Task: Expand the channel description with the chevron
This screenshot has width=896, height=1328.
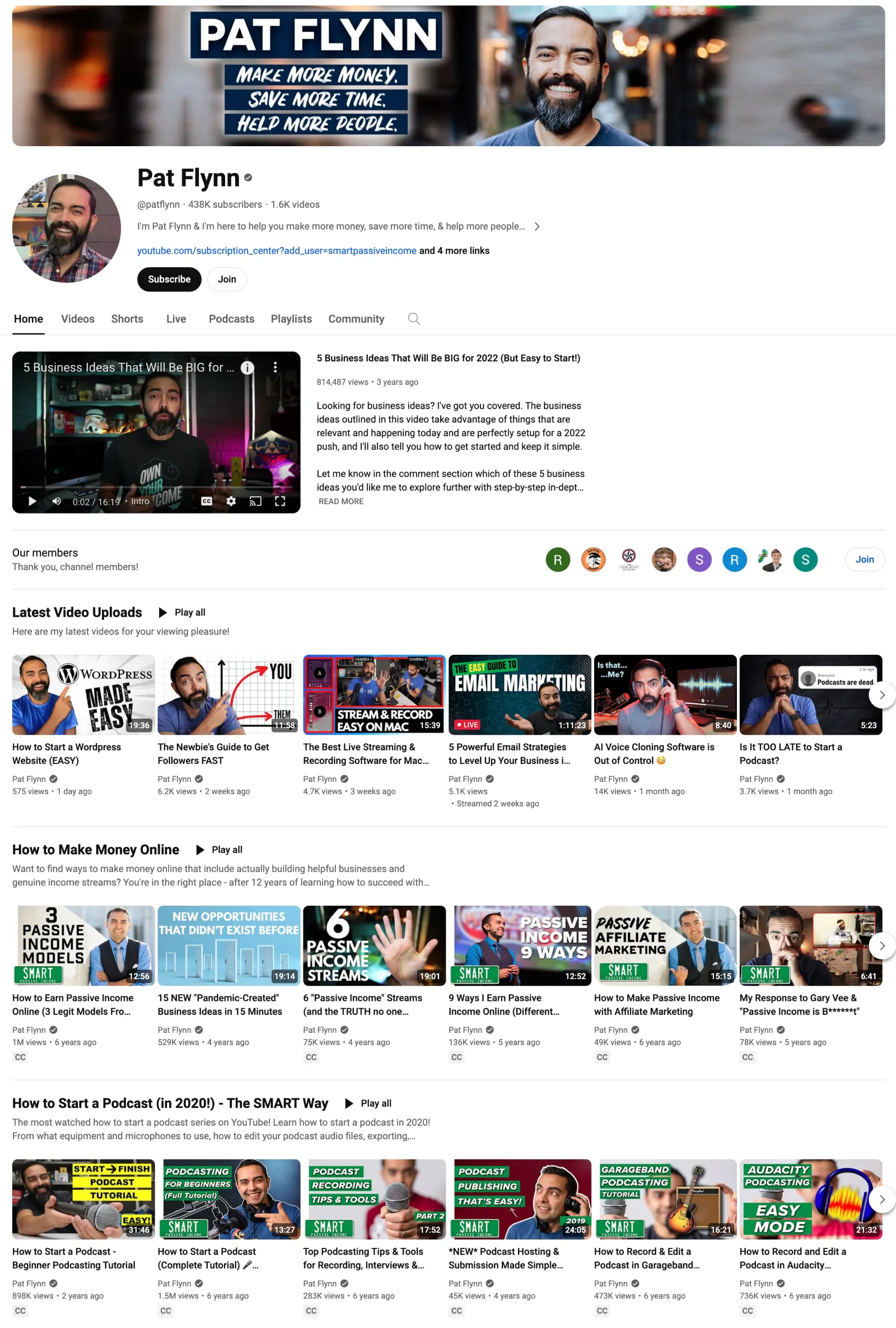Action: [x=536, y=227]
